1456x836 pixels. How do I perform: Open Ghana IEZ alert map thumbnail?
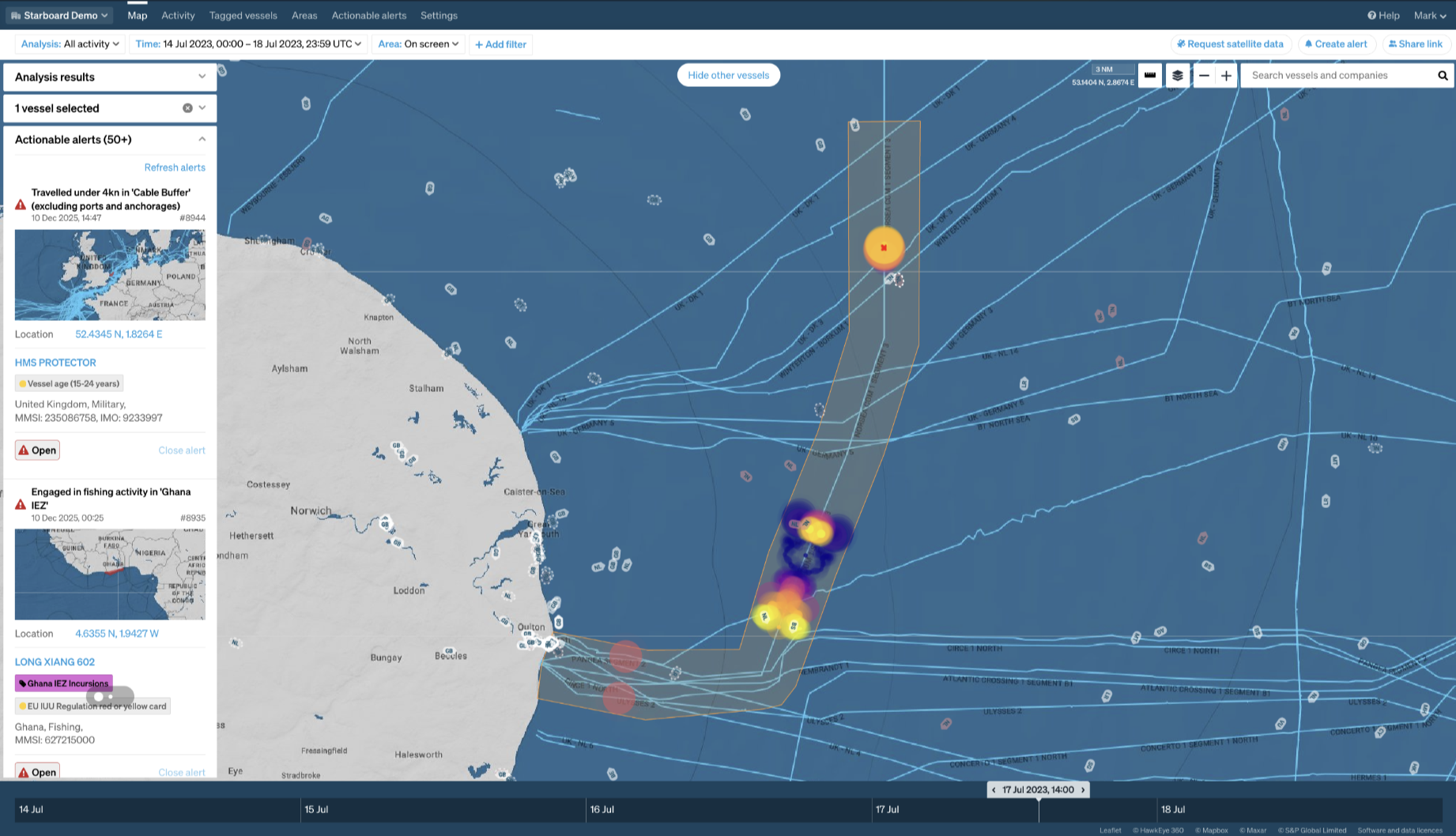click(x=110, y=574)
